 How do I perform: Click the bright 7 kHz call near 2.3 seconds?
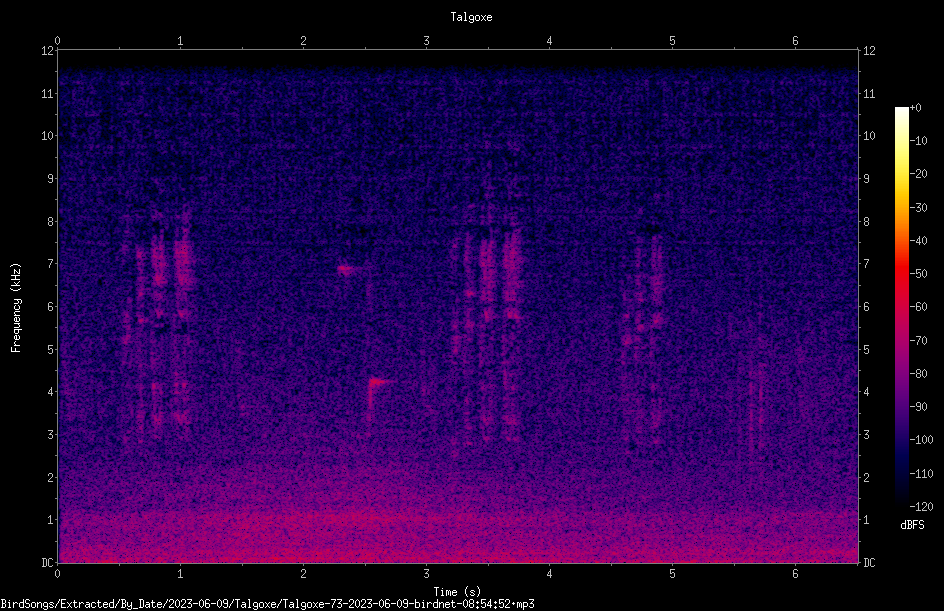click(348, 270)
